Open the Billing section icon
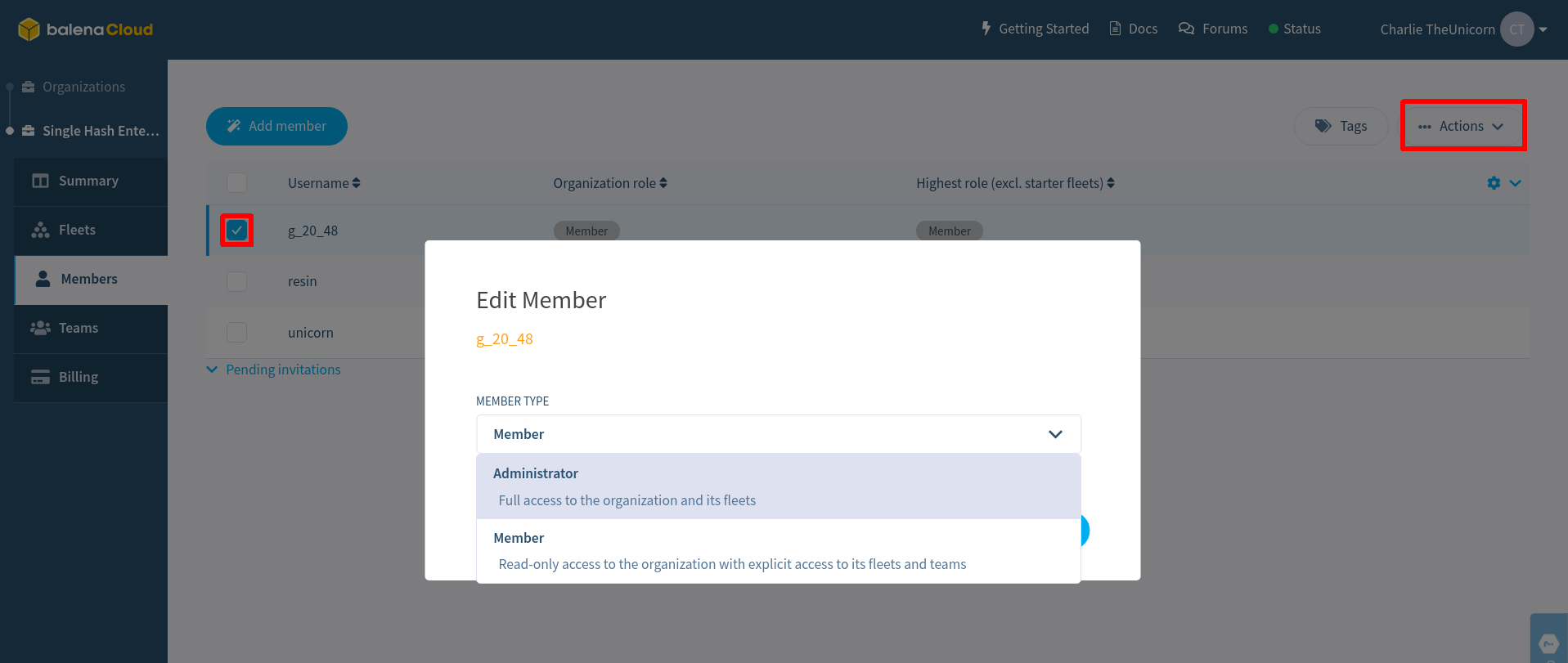This screenshot has height=663, width=1568. 39,377
